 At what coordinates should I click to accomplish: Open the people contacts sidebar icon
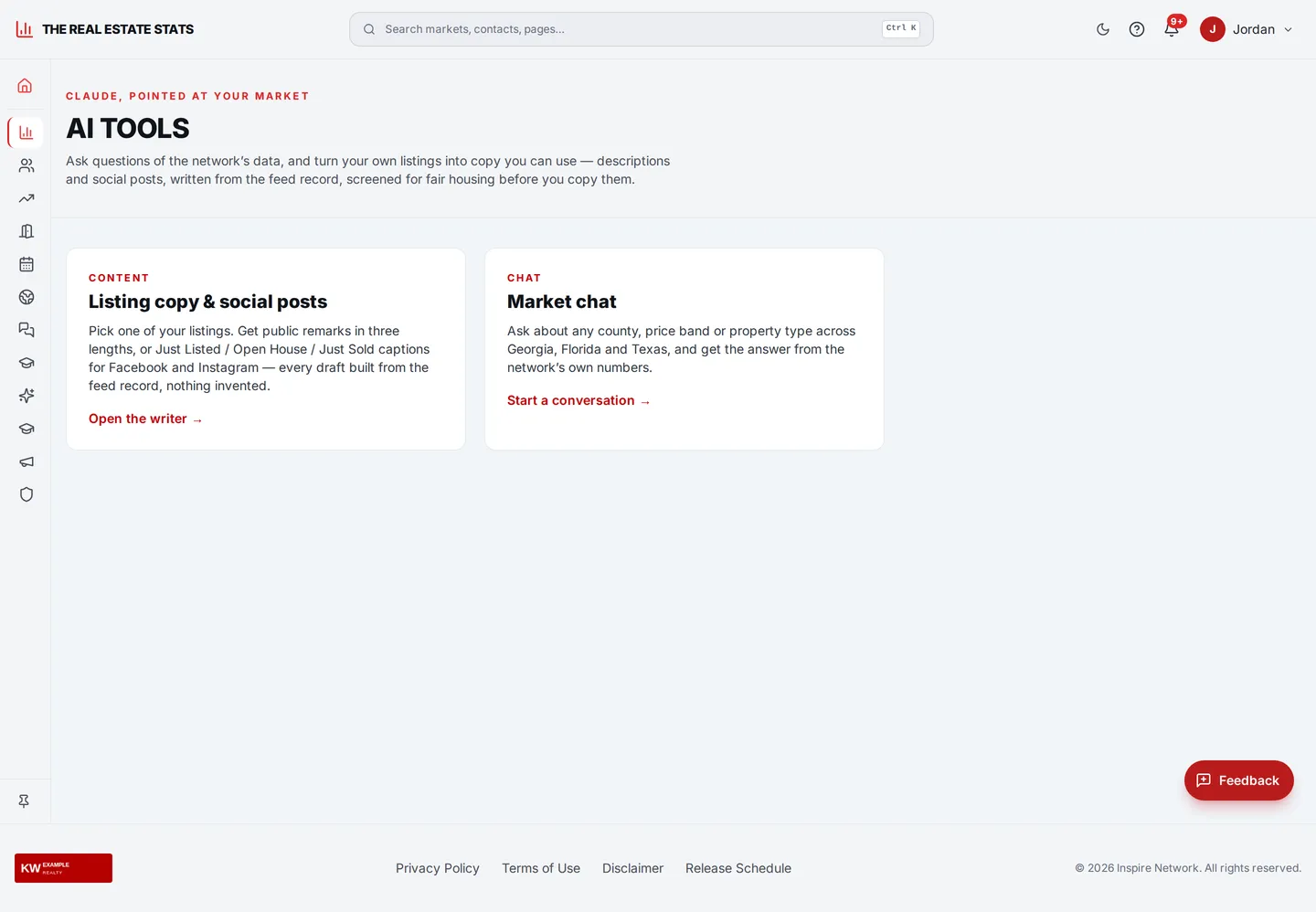coord(27,165)
